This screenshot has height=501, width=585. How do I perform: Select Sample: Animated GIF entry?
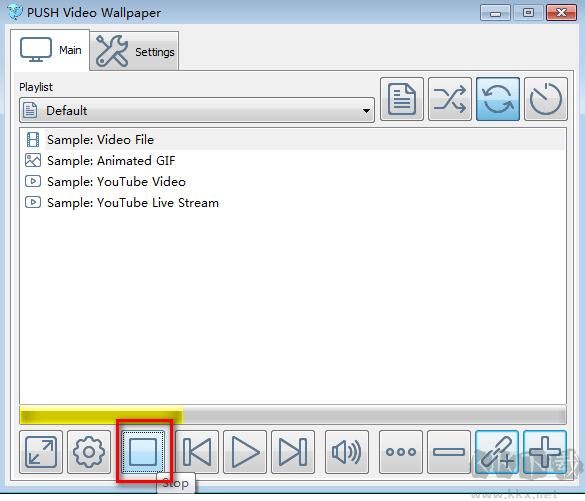[111, 161]
